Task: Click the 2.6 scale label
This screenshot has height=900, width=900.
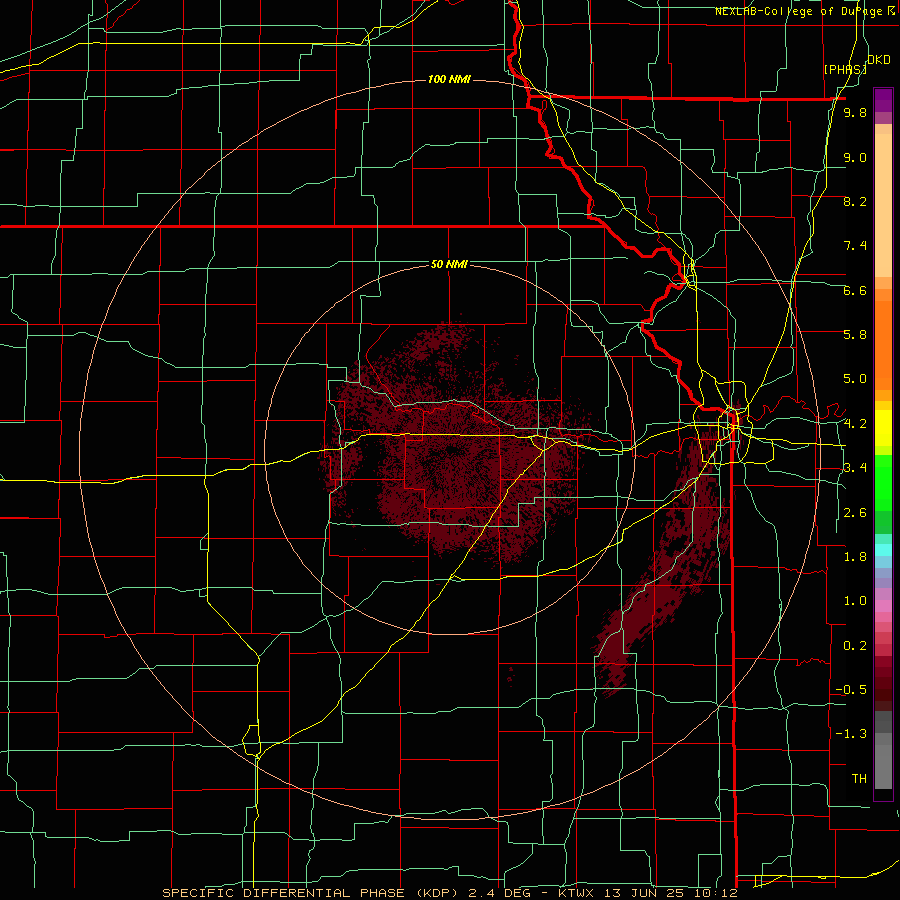Action: (x=855, y=513)
